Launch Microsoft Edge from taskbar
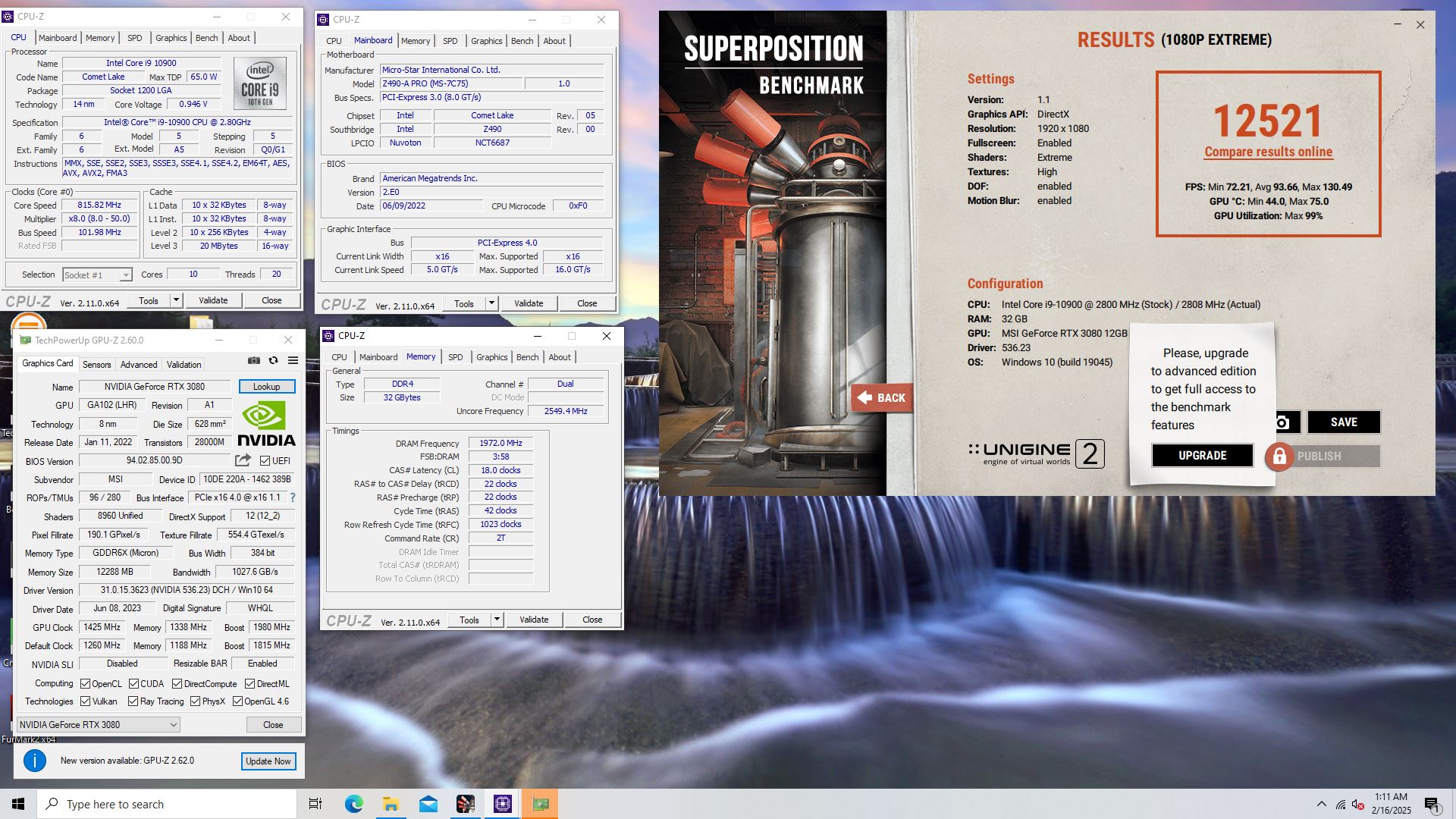 353,804
